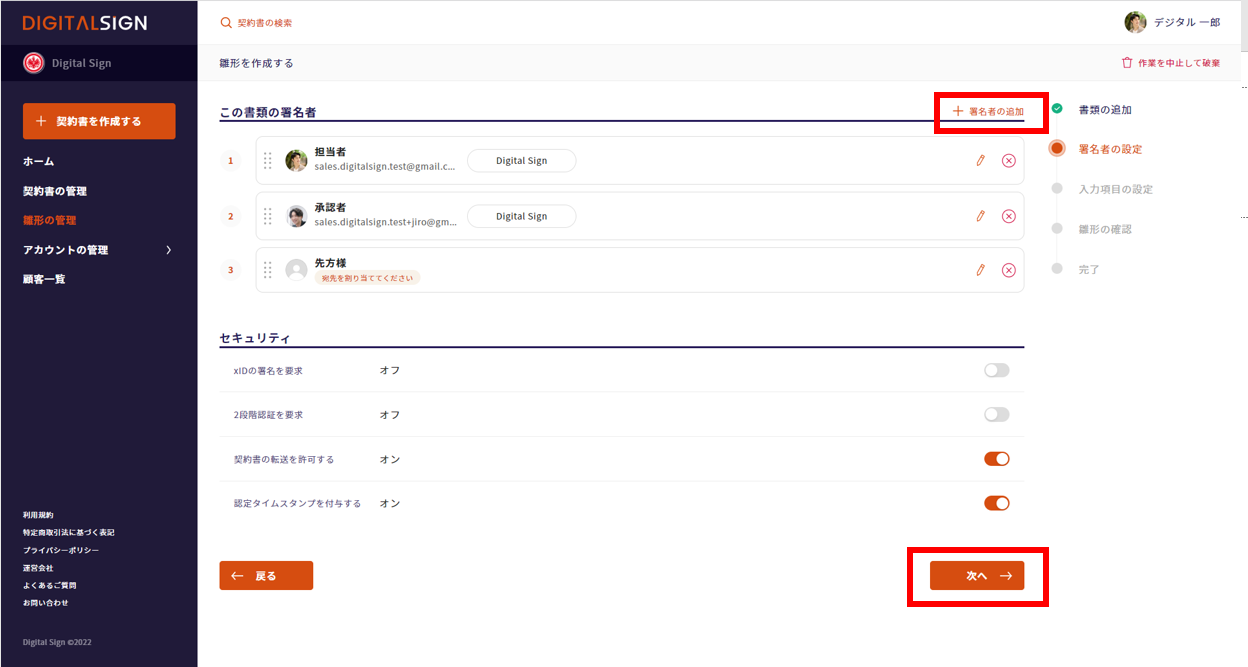Expand the アカウントの管理 menu chevron
The width and height of the screenshot is (1248, 667).
click(168, 250)
